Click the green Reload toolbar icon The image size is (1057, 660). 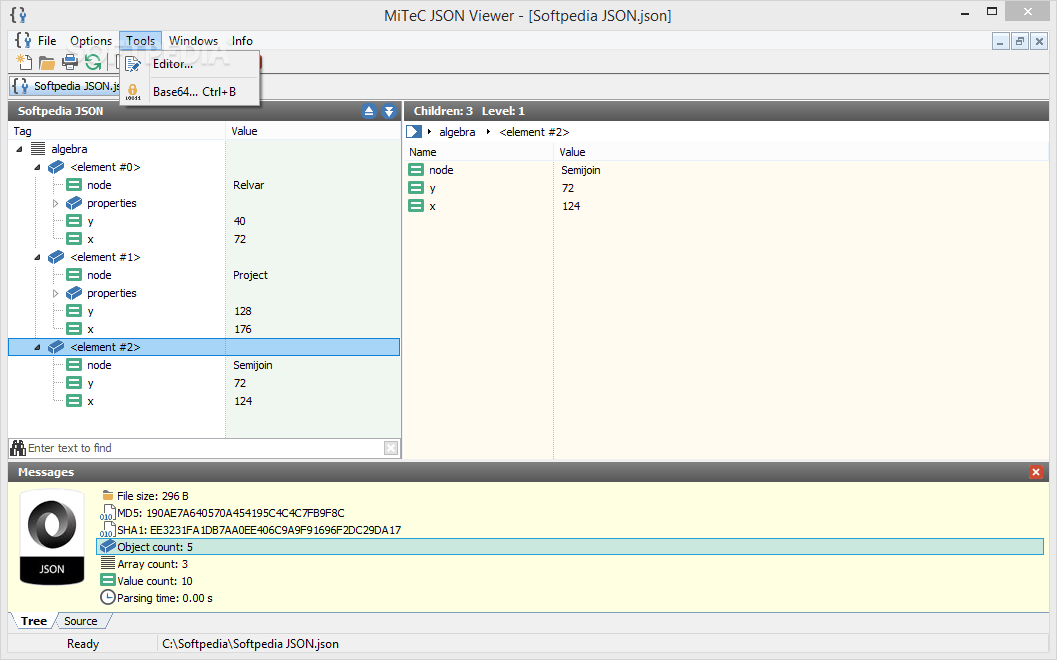point(93,63)
